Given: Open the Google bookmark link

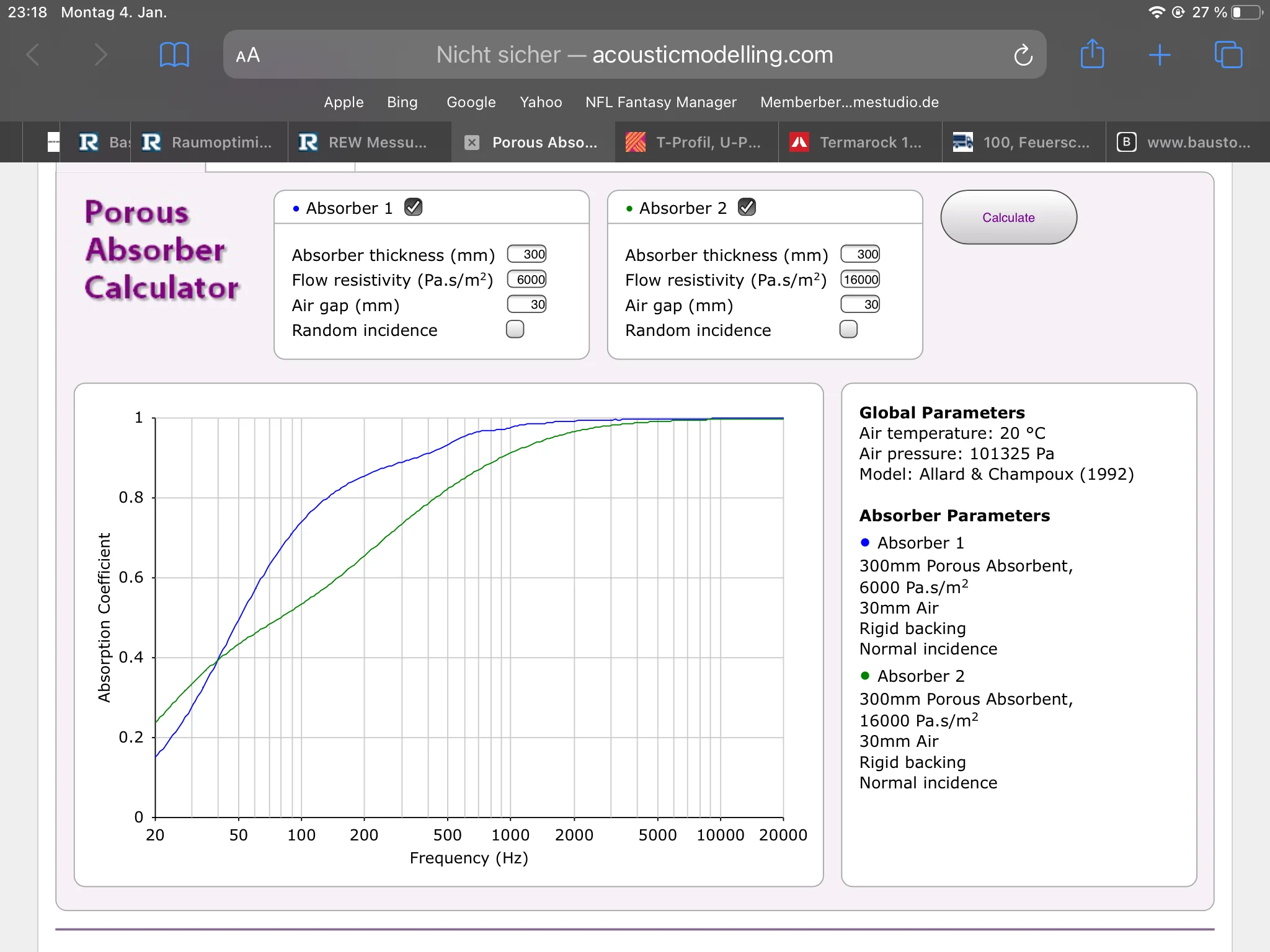Looking at the screenshot, I should [x=471, y=102].
